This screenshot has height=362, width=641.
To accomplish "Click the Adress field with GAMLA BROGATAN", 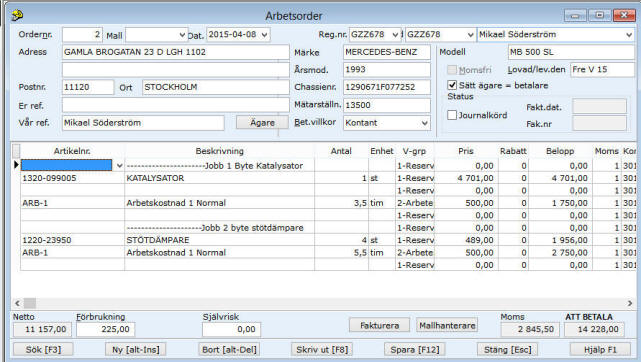I will coord(175,52).
